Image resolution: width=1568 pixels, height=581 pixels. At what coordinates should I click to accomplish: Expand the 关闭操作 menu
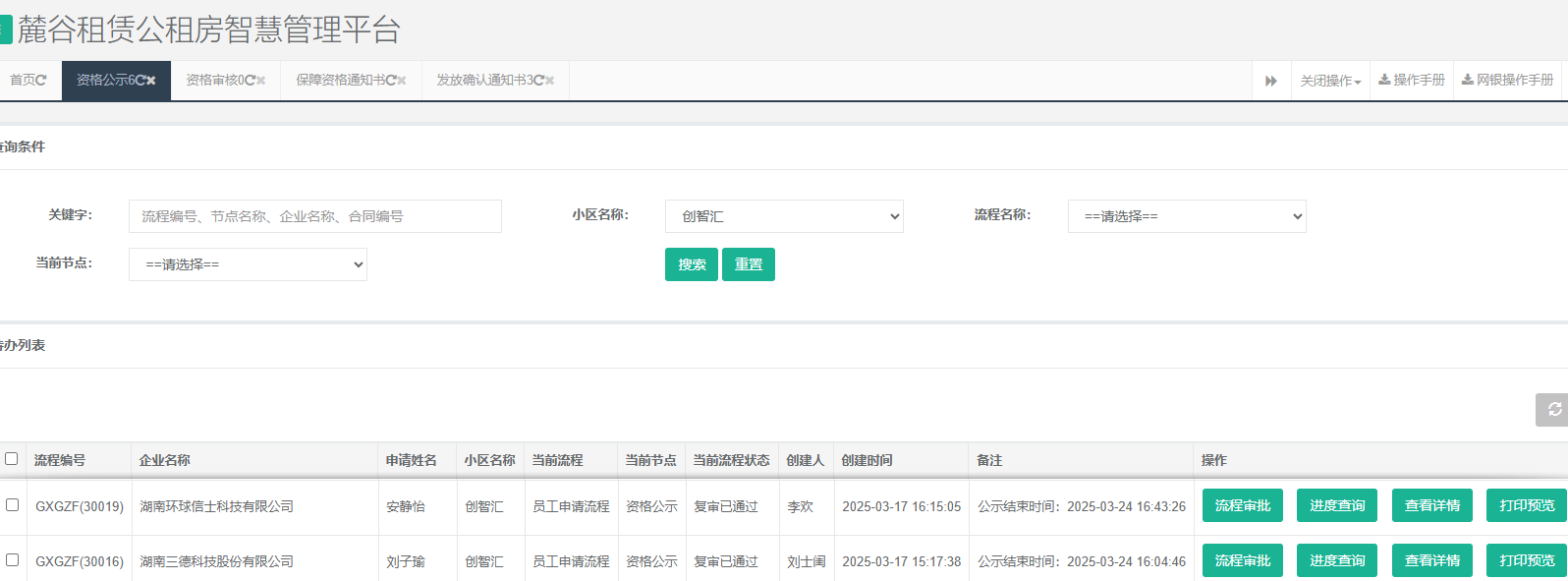1330,81
